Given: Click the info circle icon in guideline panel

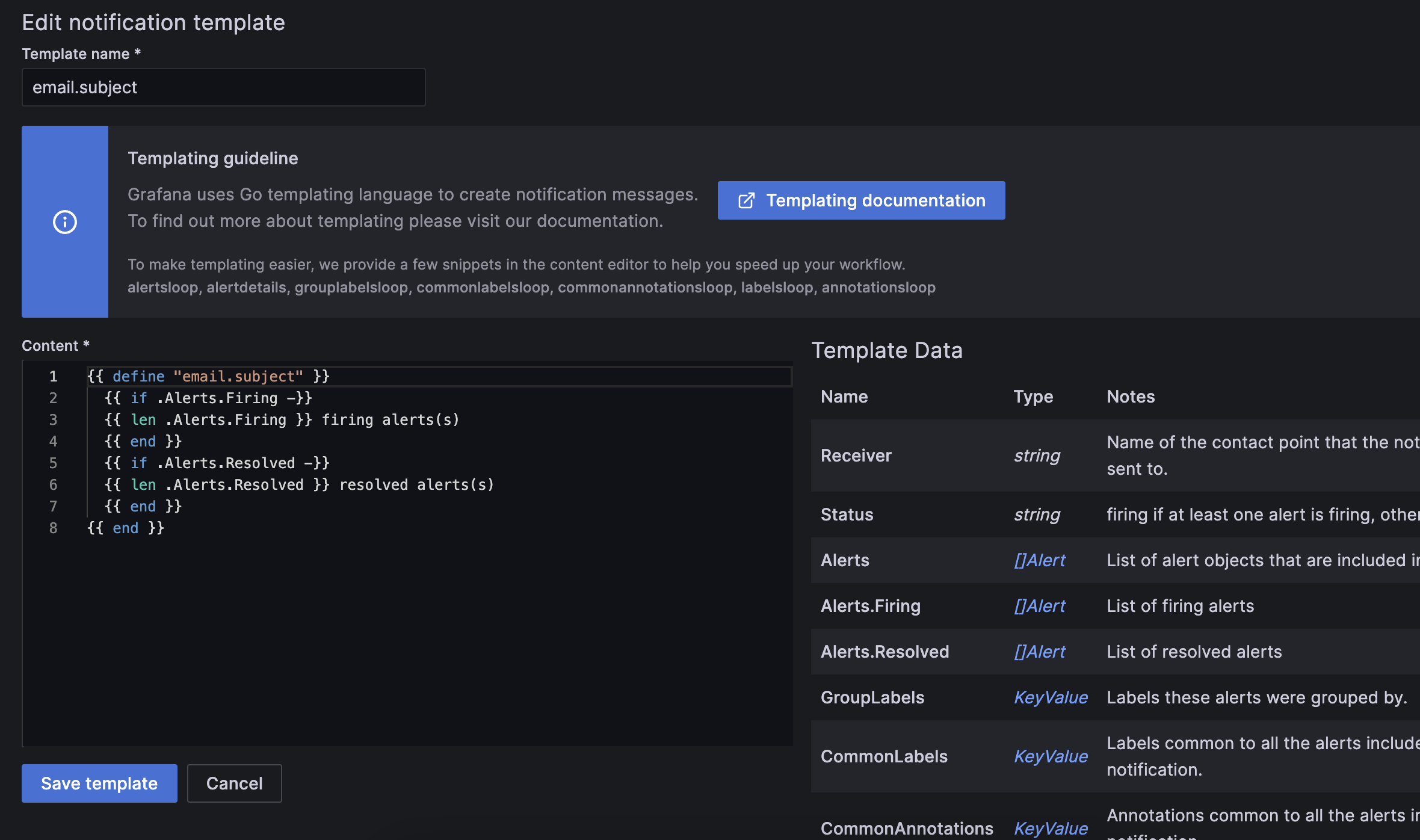Looking at the screenshot, I should point(65,222).
